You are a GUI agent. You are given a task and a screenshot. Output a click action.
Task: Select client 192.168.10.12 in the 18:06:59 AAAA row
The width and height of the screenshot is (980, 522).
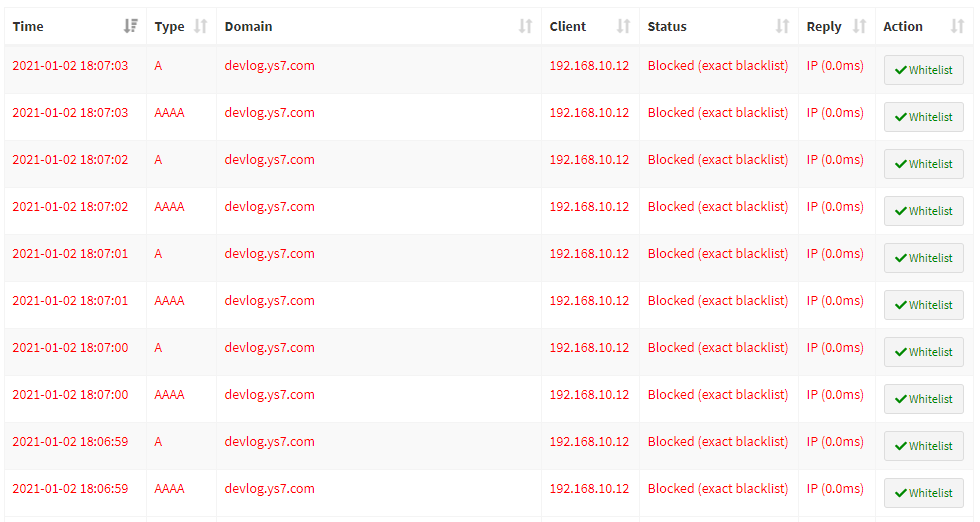(589, 489)
